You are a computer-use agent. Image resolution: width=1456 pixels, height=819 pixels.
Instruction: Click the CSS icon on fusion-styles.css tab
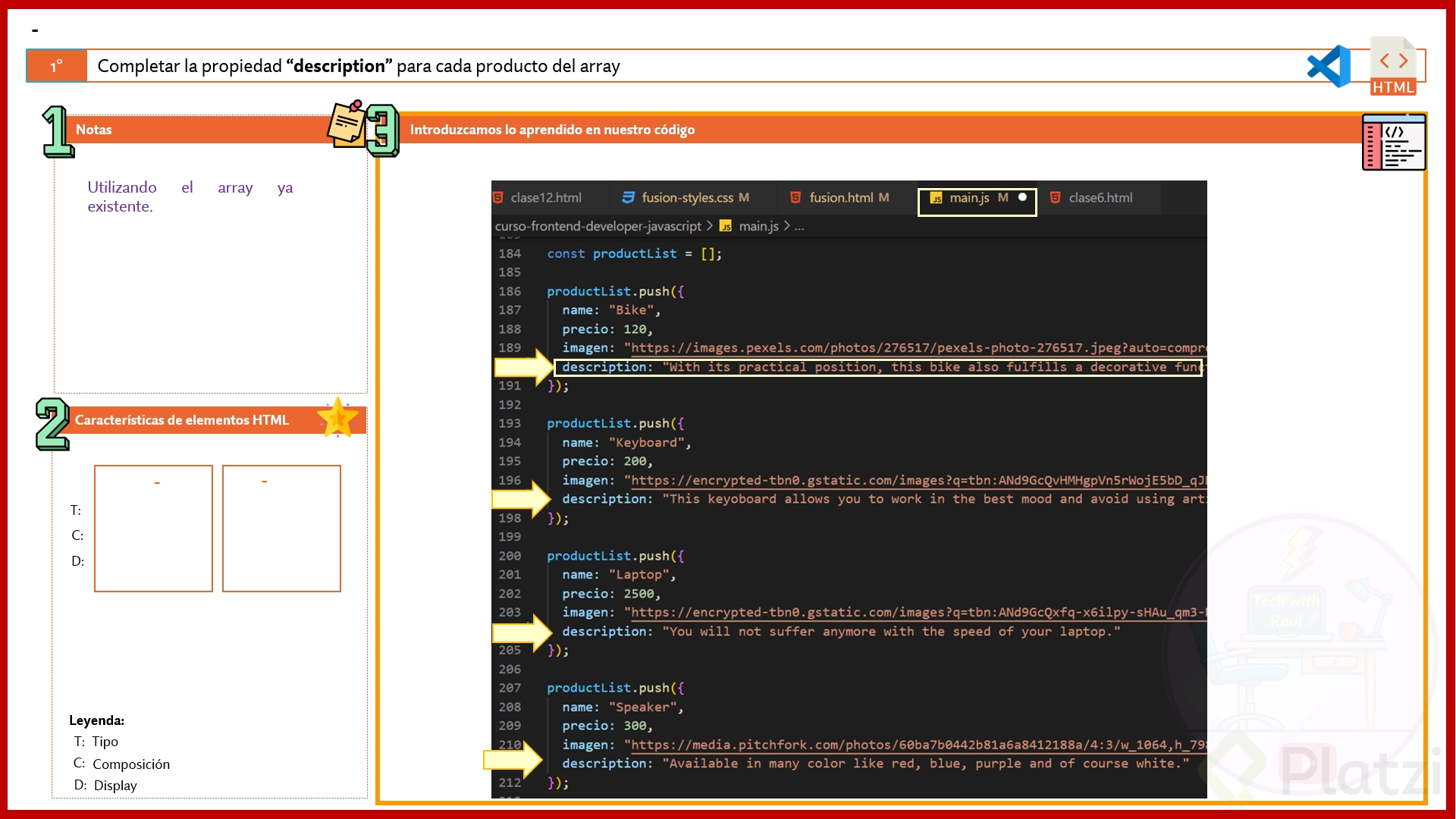[628, 198]
